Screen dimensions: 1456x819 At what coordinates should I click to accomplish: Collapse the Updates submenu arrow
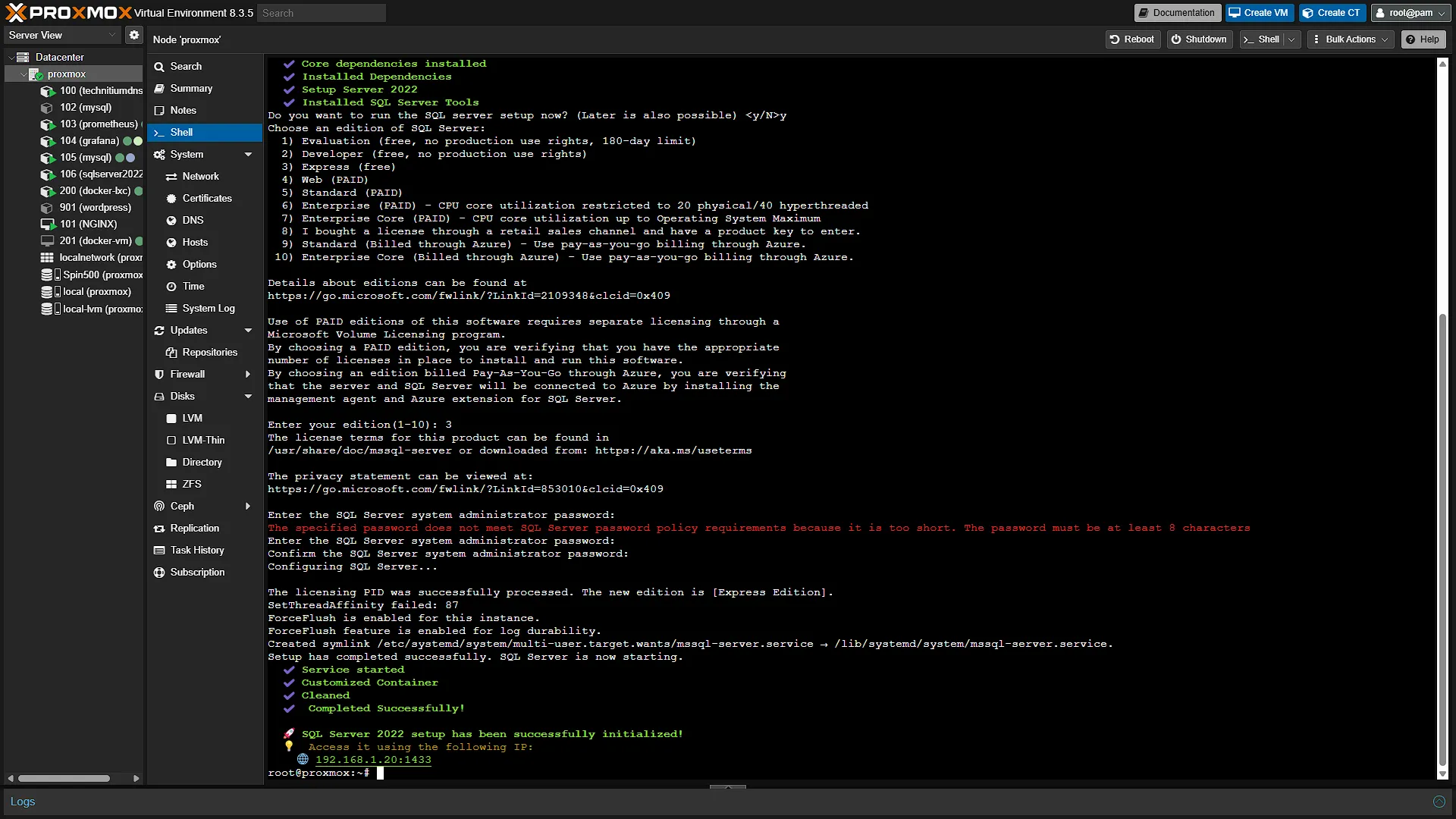click(x=248, y=330)
